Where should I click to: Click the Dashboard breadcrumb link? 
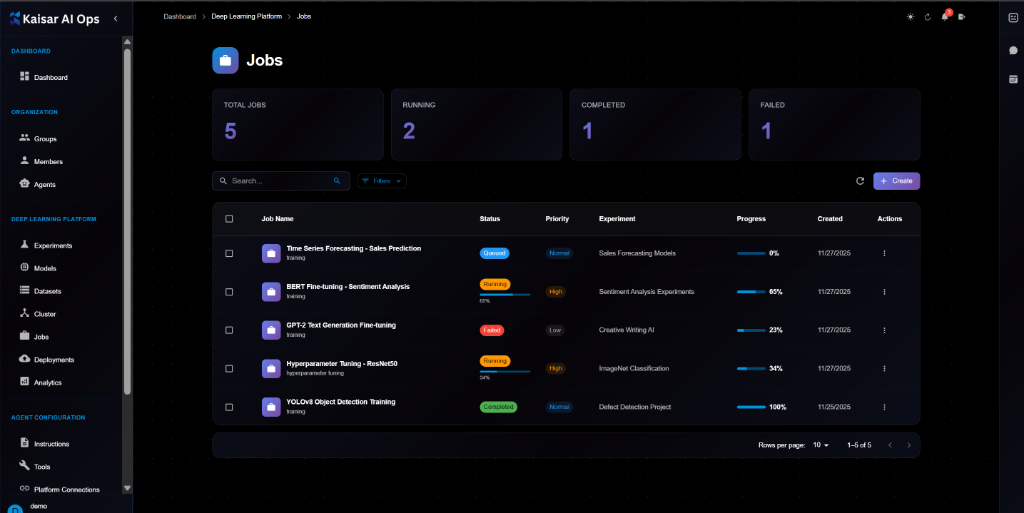[x=180, y=17]
